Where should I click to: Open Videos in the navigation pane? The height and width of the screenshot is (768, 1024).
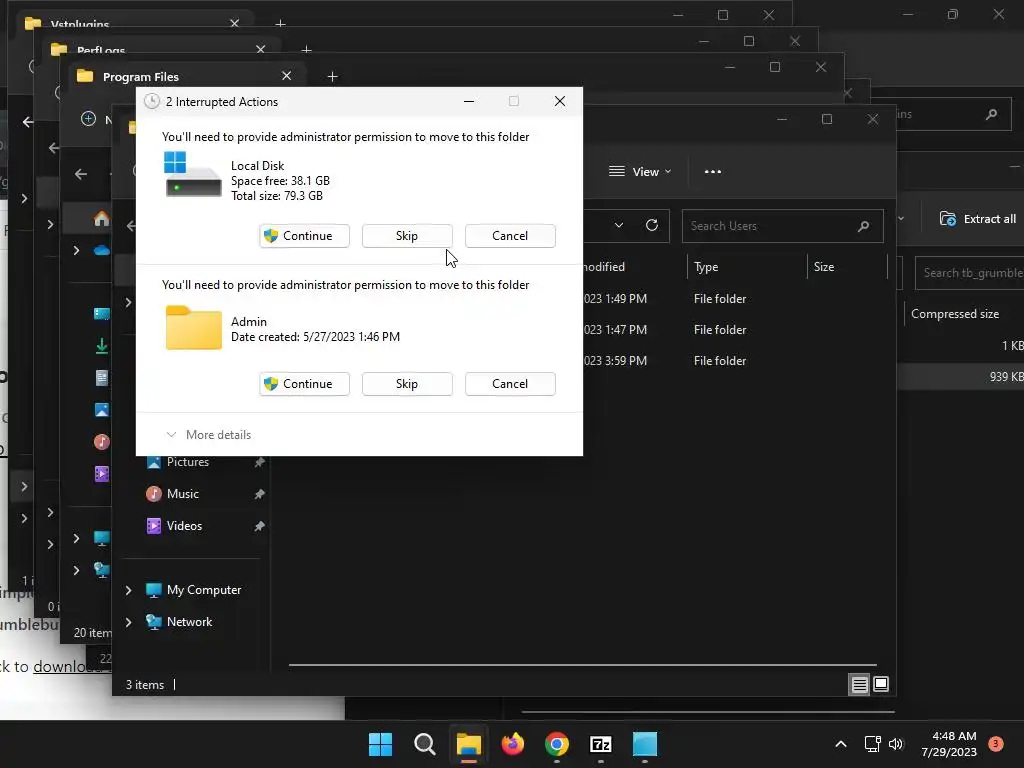tap(184, 526)
